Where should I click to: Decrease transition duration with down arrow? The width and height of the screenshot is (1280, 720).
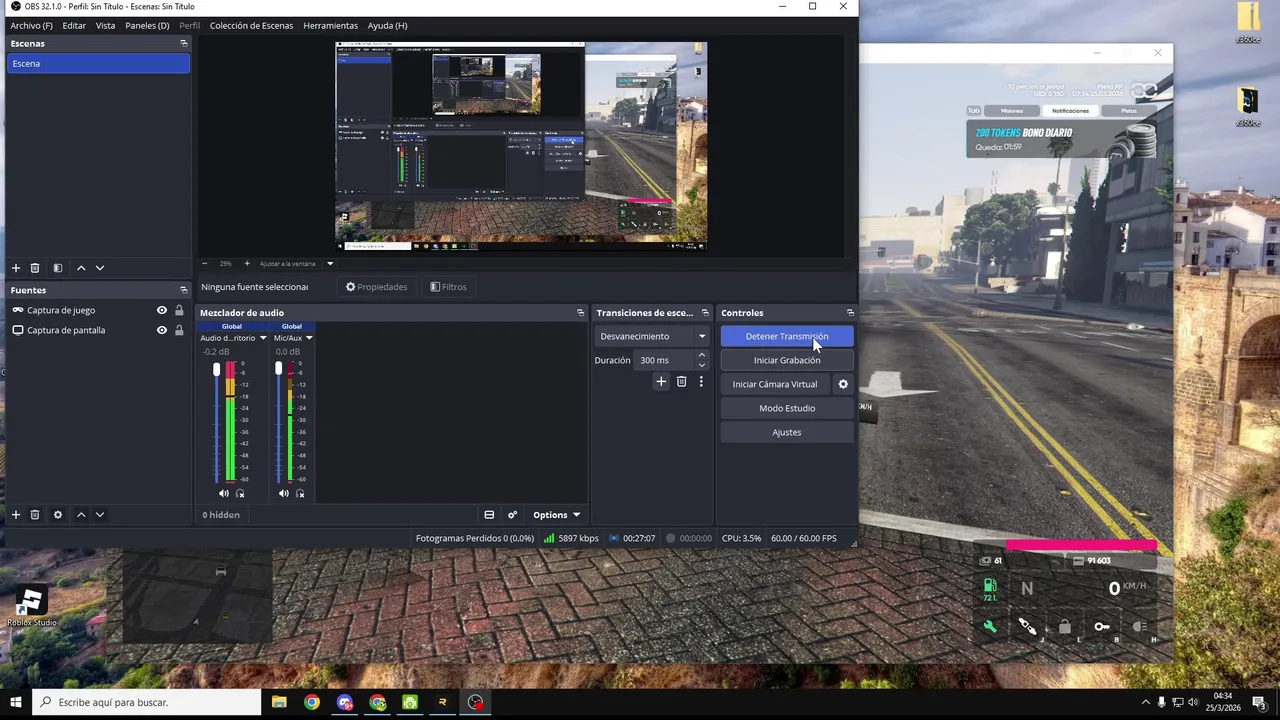click(x=701, y=365)
